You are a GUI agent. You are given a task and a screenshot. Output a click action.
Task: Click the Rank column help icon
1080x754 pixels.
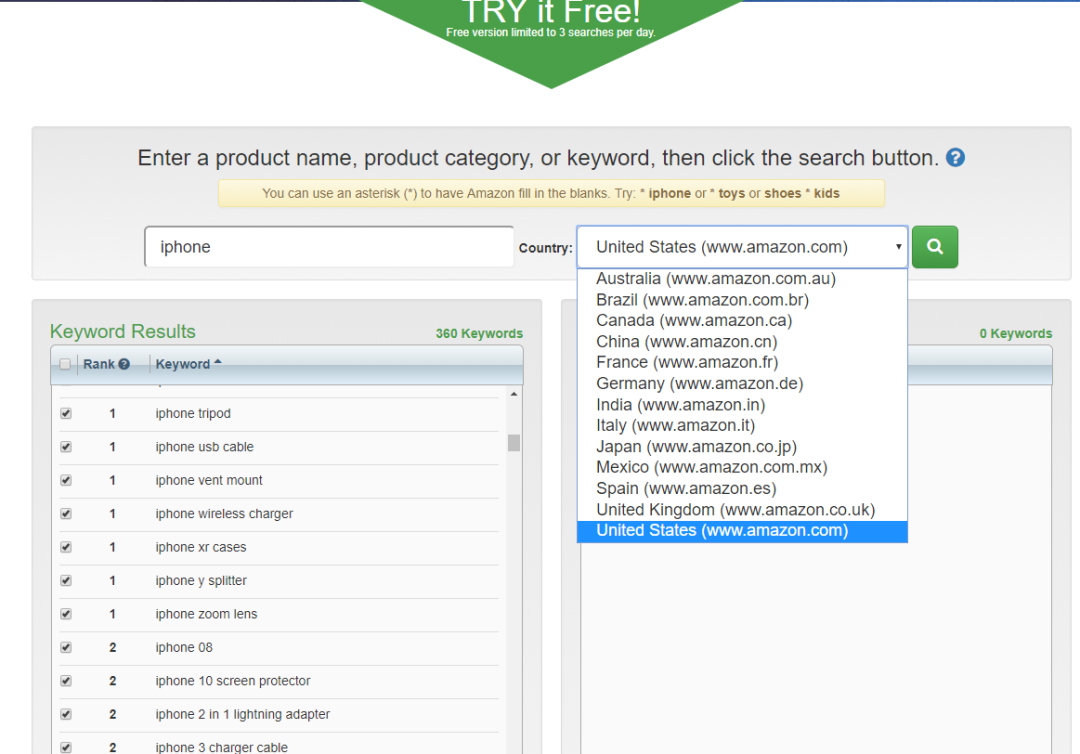(x=124, y=364)
